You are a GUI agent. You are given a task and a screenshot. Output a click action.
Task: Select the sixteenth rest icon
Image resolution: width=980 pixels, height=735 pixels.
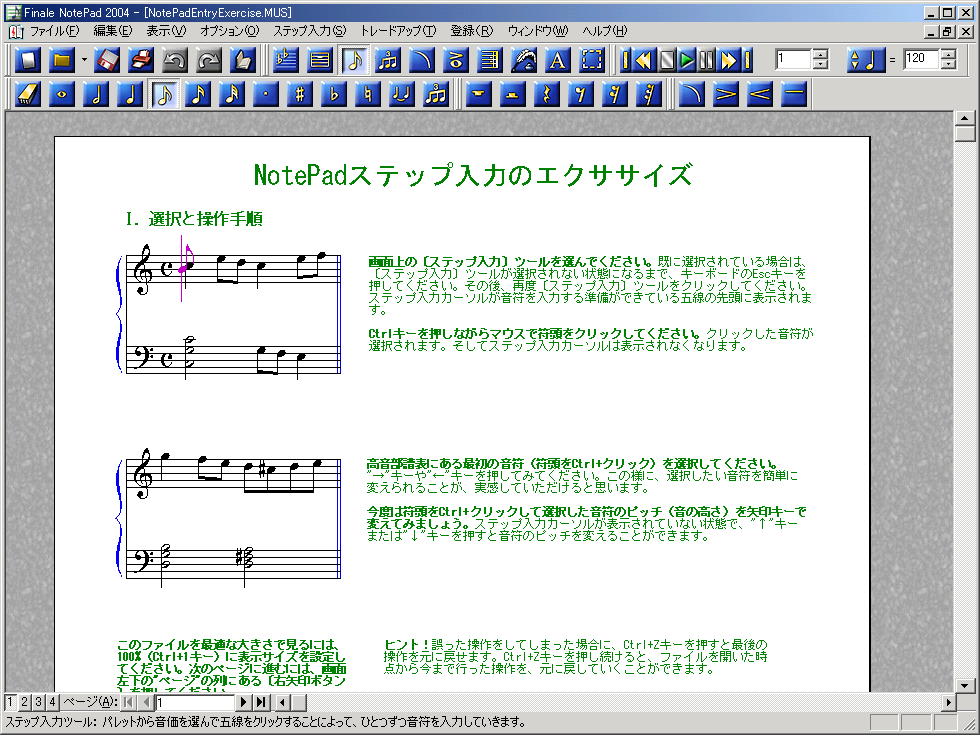click(x=615, y=94)
